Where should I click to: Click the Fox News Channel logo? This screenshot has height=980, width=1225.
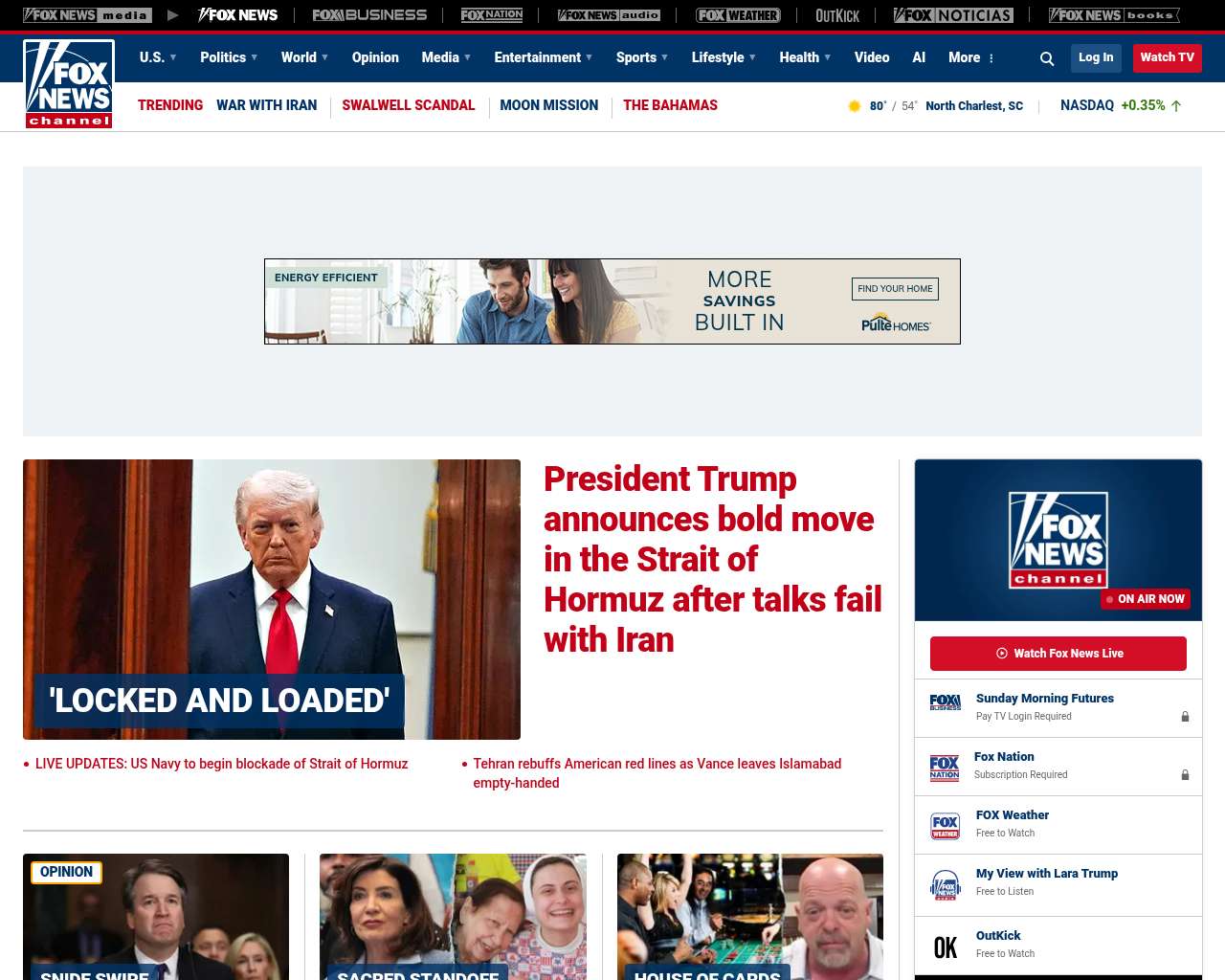point(69,84)
